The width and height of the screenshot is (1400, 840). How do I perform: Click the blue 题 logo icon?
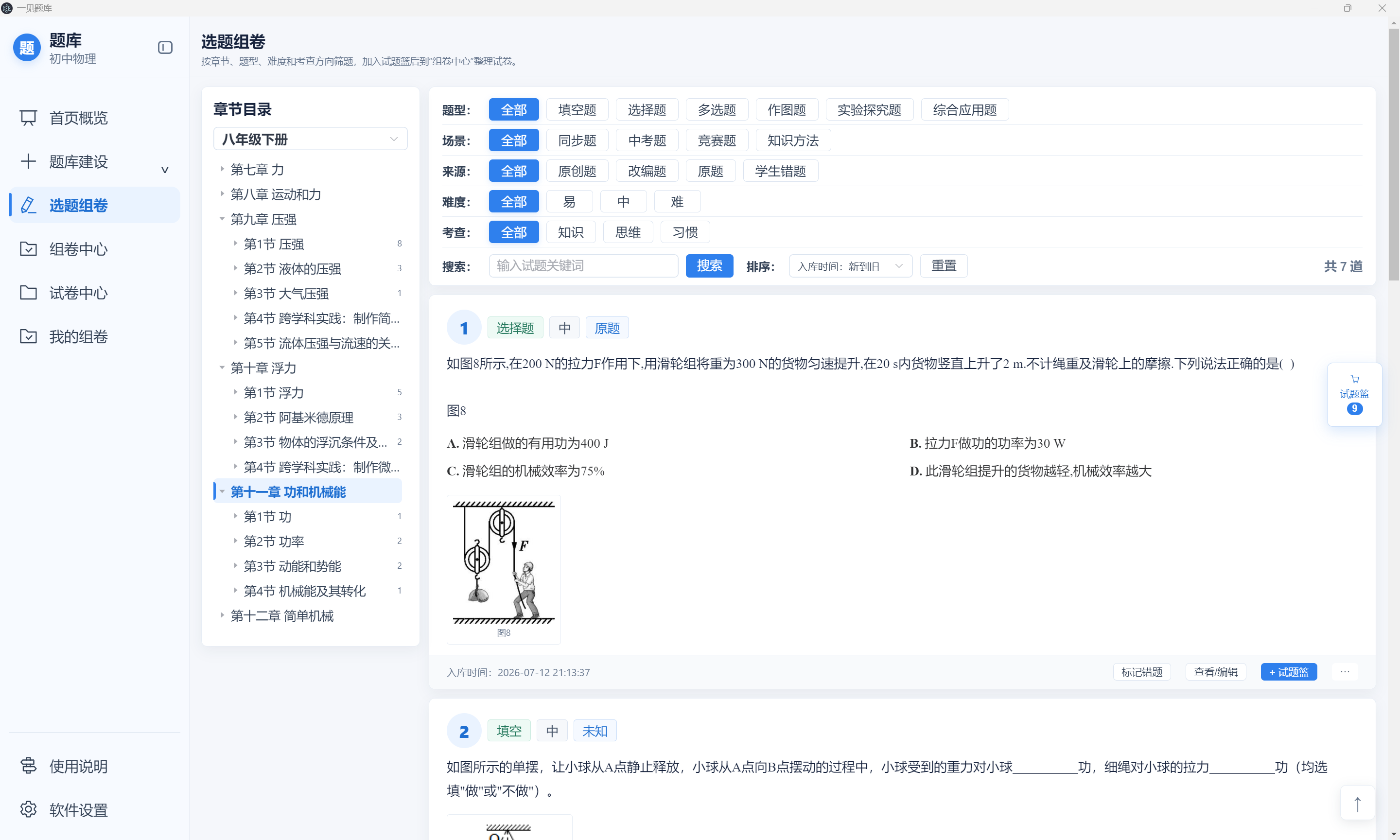pos(27,48)
